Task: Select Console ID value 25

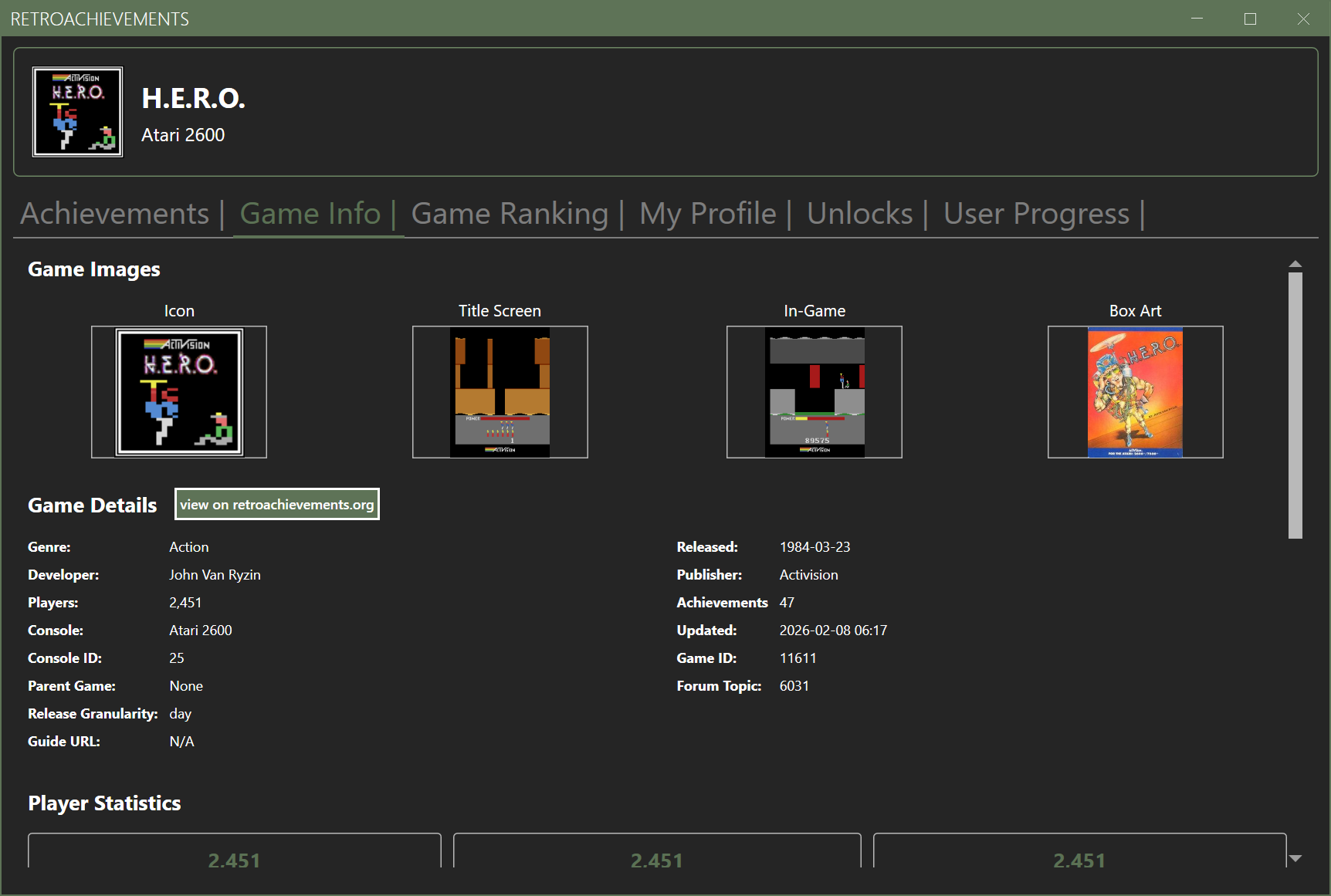Action: [x=177, y=658]
